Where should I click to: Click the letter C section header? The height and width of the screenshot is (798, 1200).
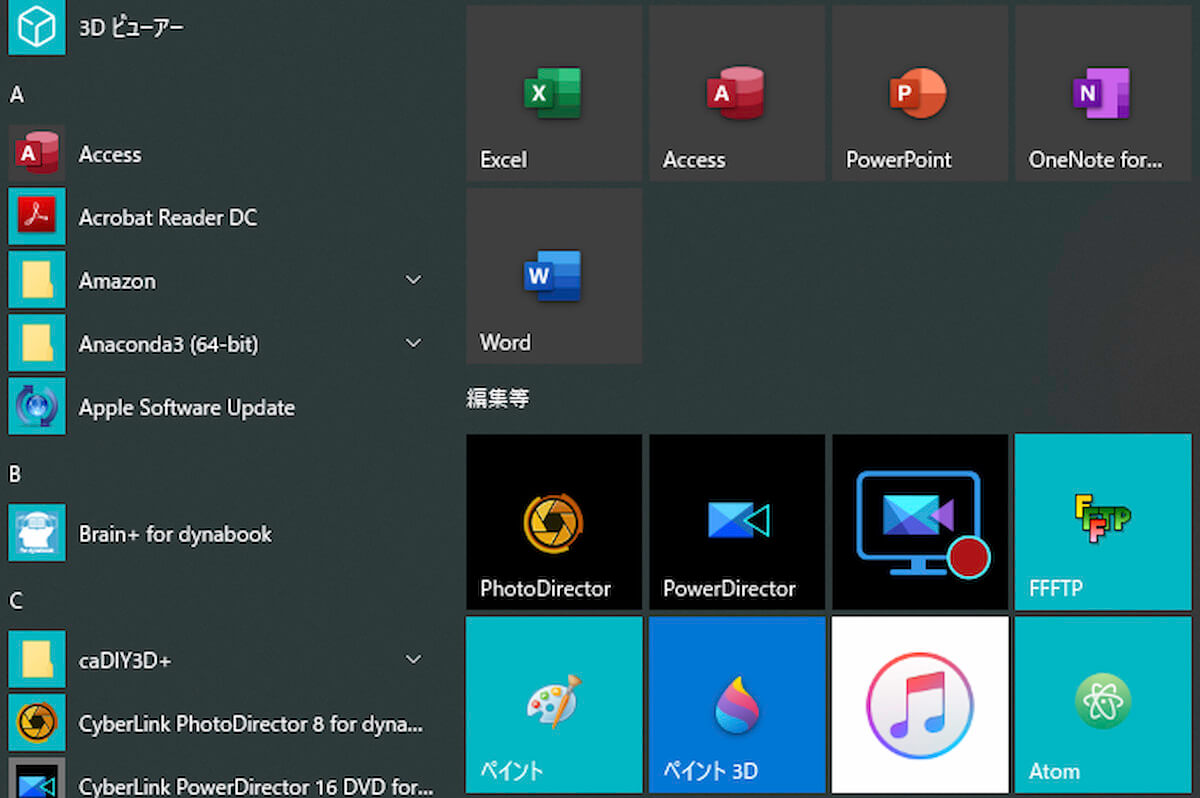[15, 601]
